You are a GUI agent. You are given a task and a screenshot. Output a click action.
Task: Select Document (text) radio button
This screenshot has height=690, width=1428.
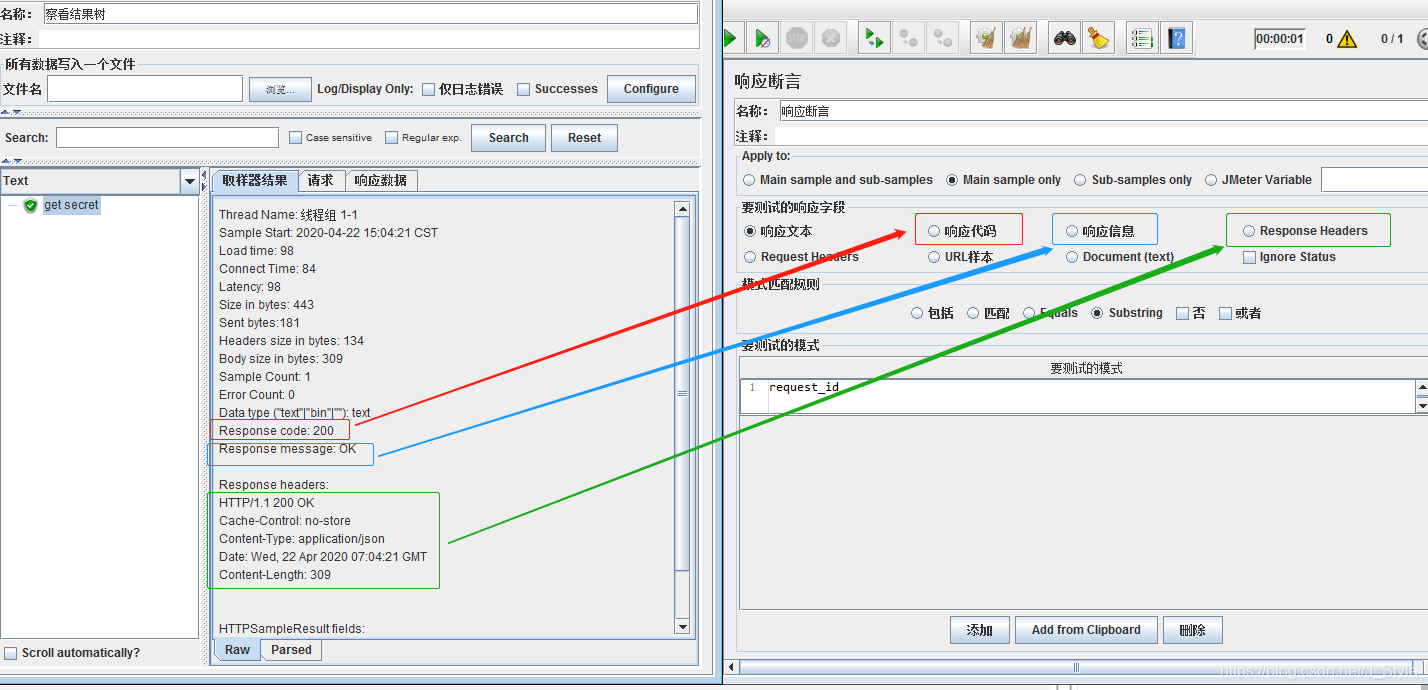1072,257
